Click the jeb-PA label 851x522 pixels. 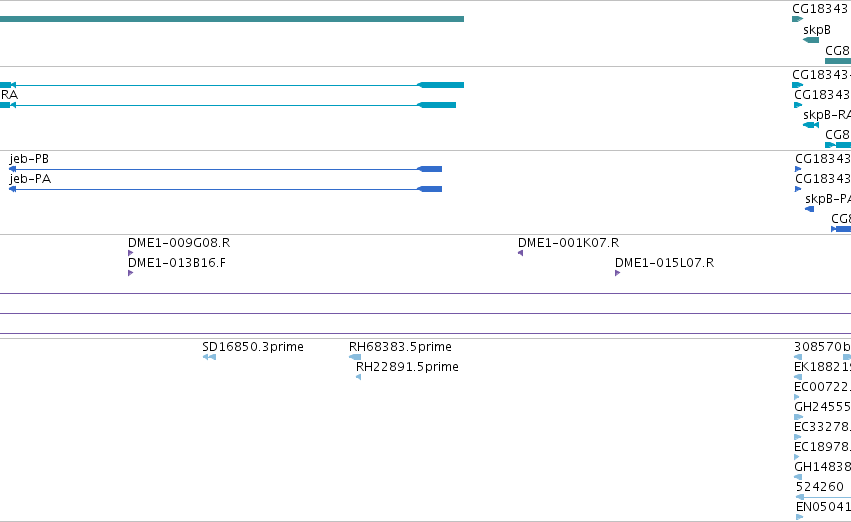[30, 179]
